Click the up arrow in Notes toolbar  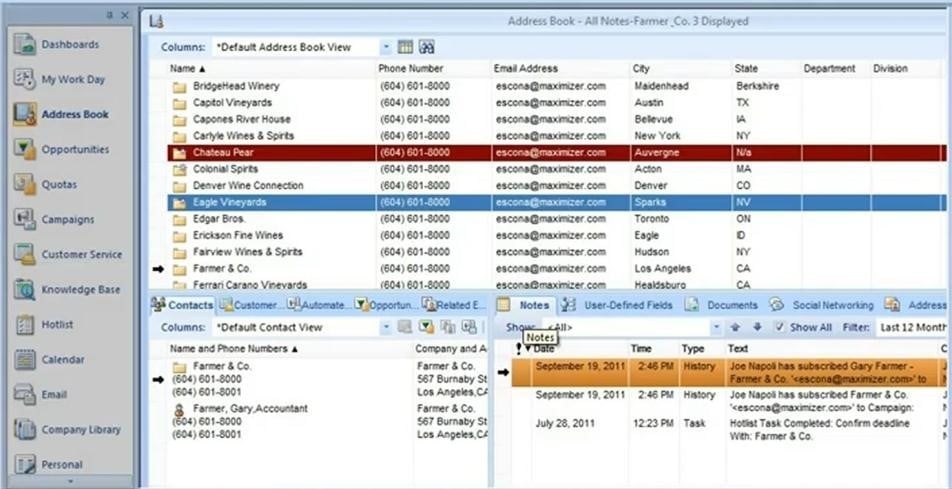tap(735, 327)
